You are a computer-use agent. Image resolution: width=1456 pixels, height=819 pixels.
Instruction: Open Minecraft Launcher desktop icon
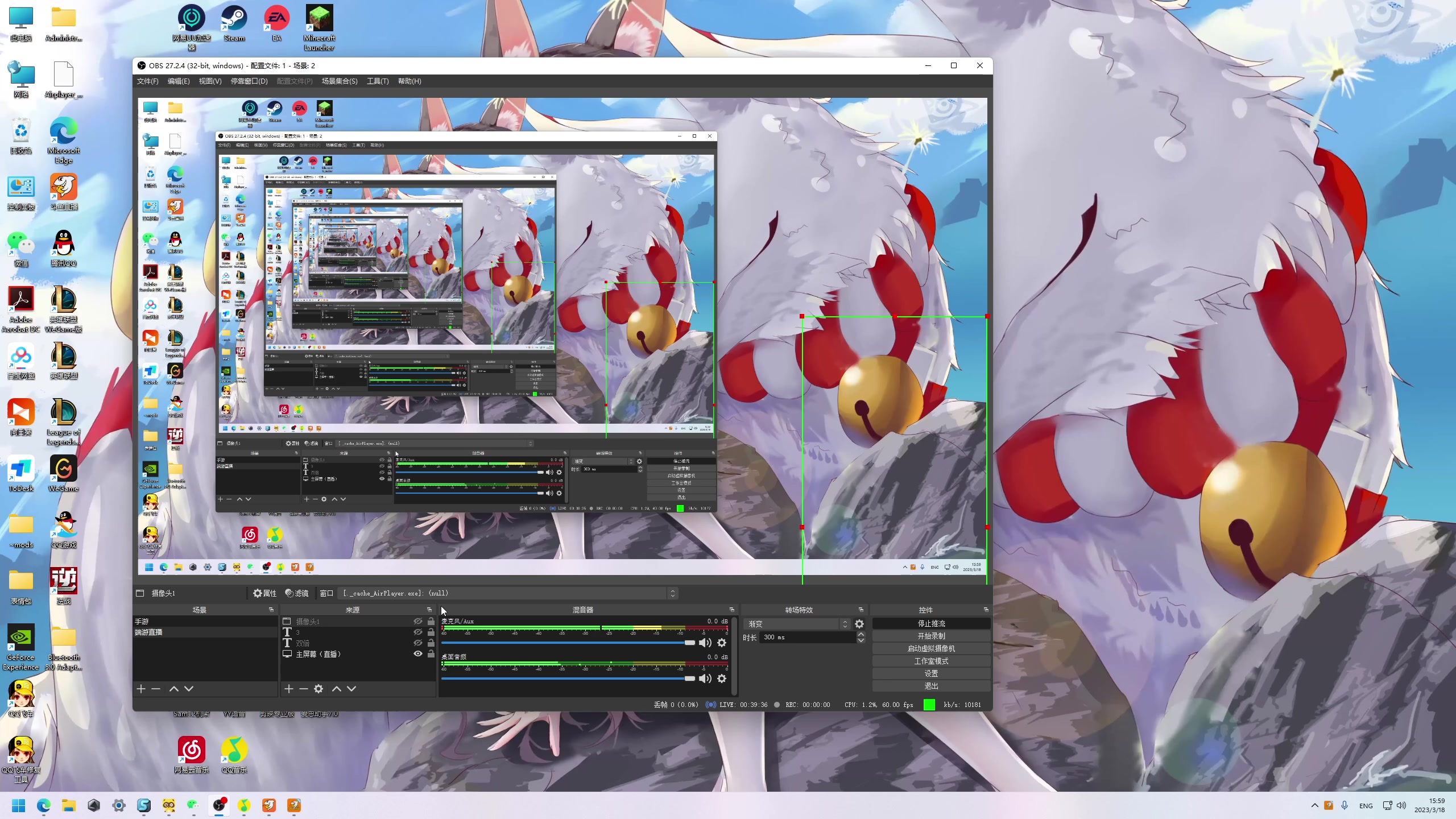tap(319, 27)
